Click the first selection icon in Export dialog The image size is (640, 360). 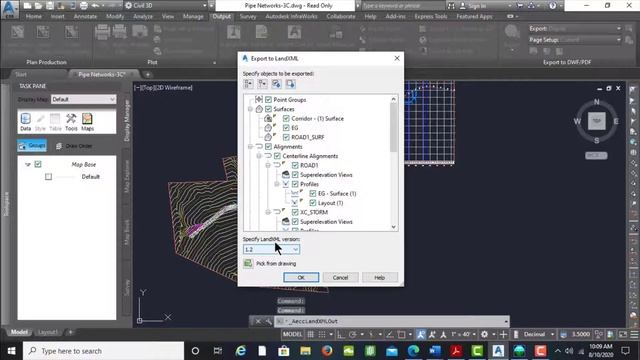coord(248,84)
